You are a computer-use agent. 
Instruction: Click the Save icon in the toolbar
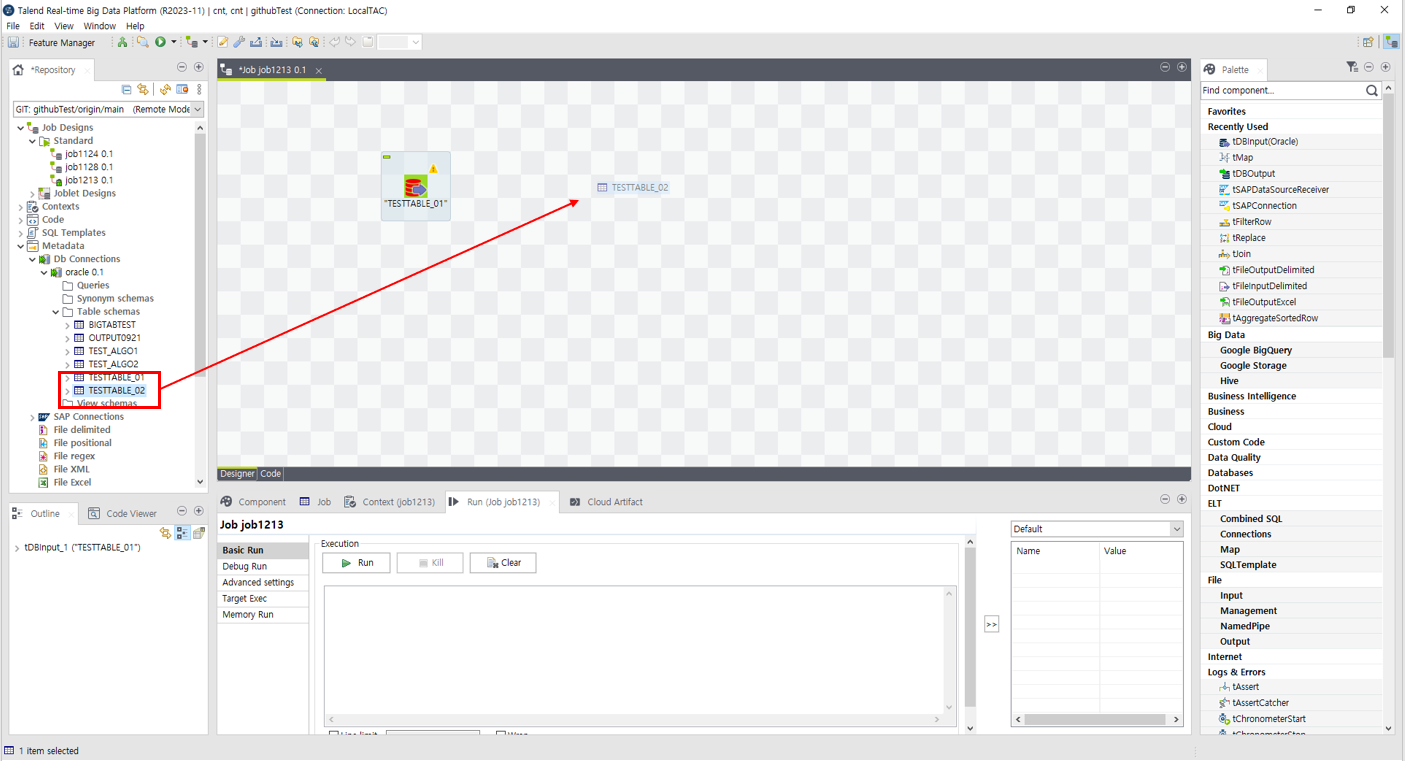13,43
